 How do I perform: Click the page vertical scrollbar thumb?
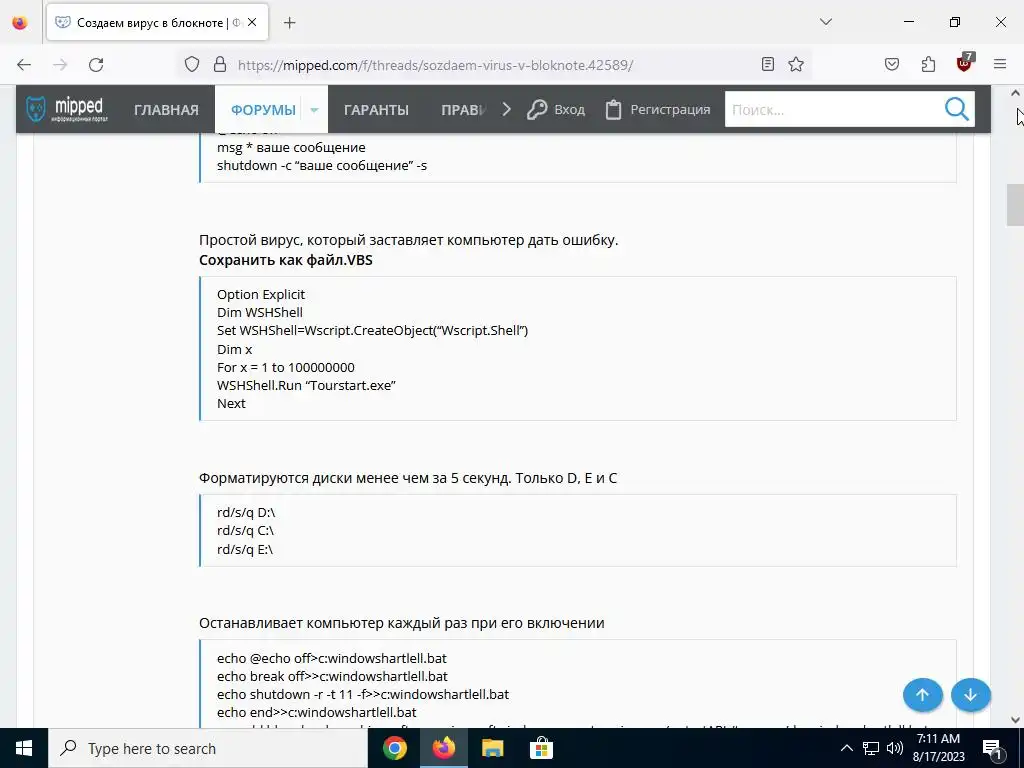[x=1015, y=205]
